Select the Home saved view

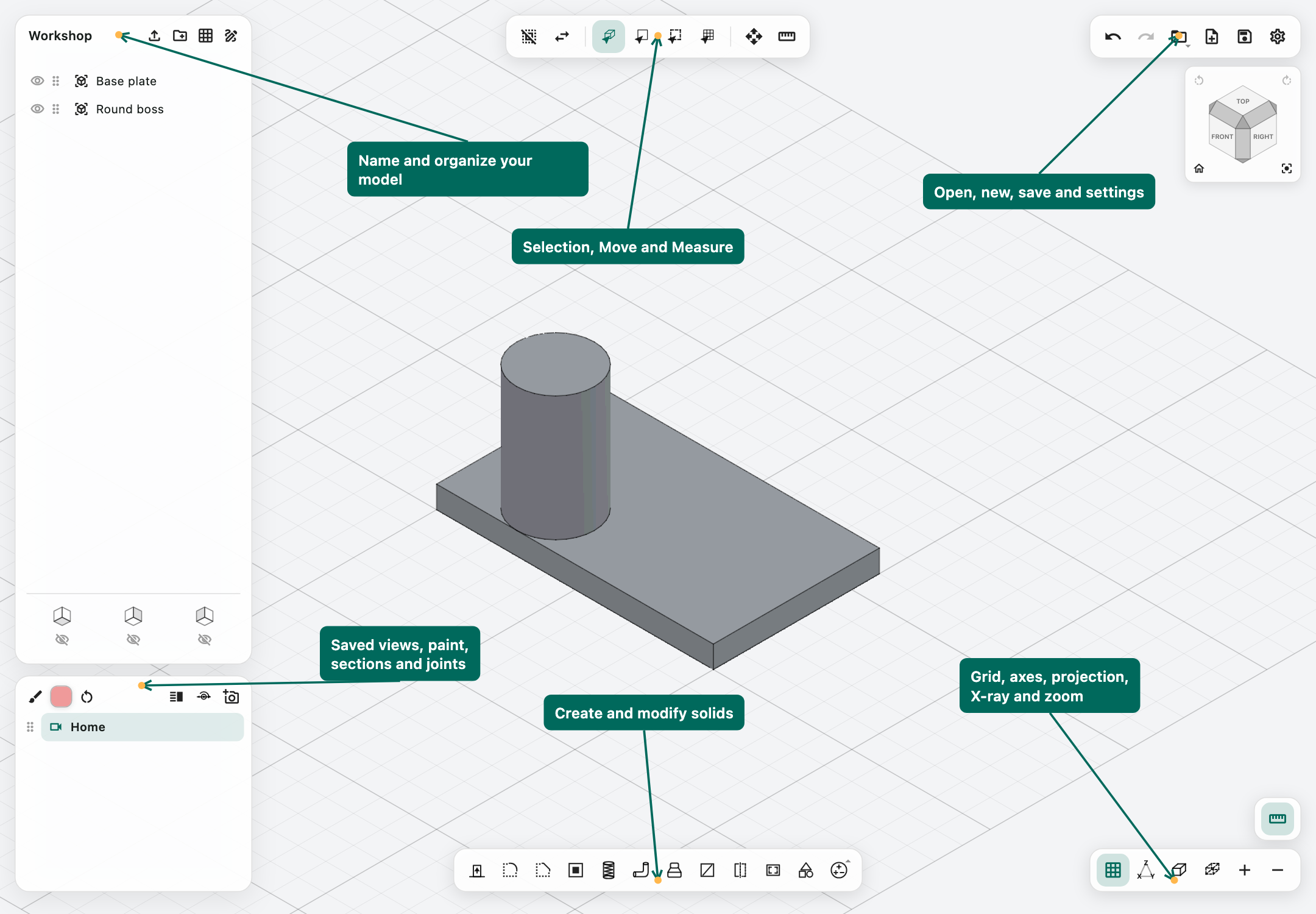pyautogui.click(x=143, y=727)
